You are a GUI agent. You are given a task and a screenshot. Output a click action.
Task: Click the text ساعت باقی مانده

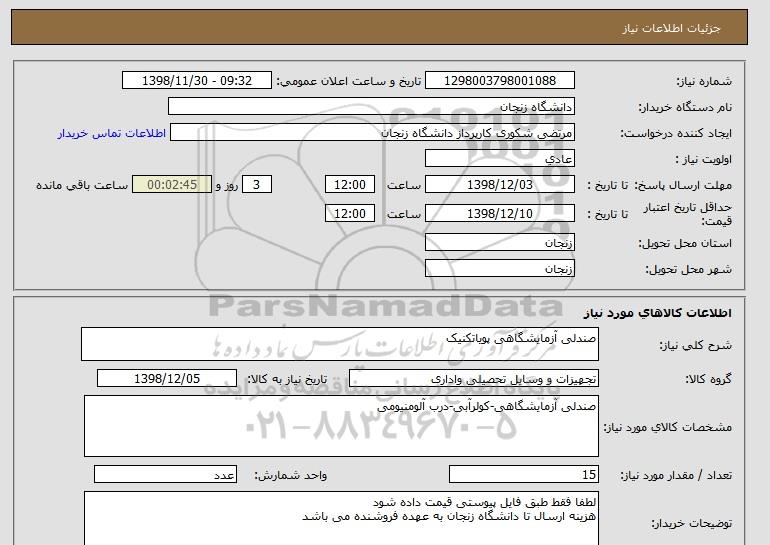[82, 185]
